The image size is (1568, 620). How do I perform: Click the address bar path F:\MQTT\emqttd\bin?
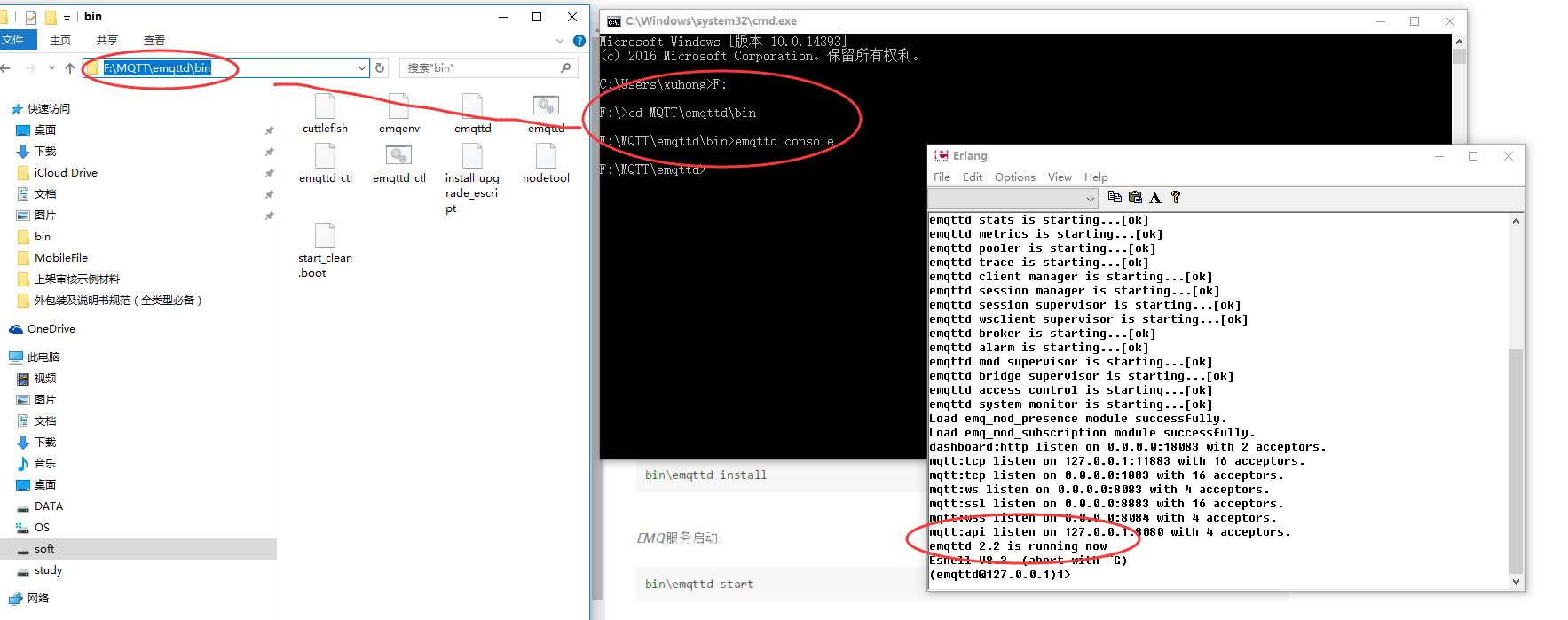(157, 67)
